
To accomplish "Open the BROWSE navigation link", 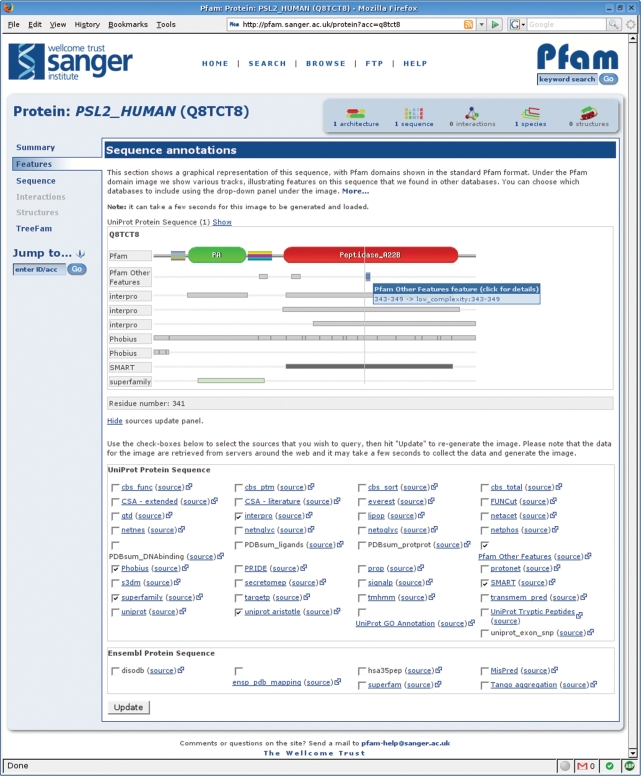I will coord(326,63).
